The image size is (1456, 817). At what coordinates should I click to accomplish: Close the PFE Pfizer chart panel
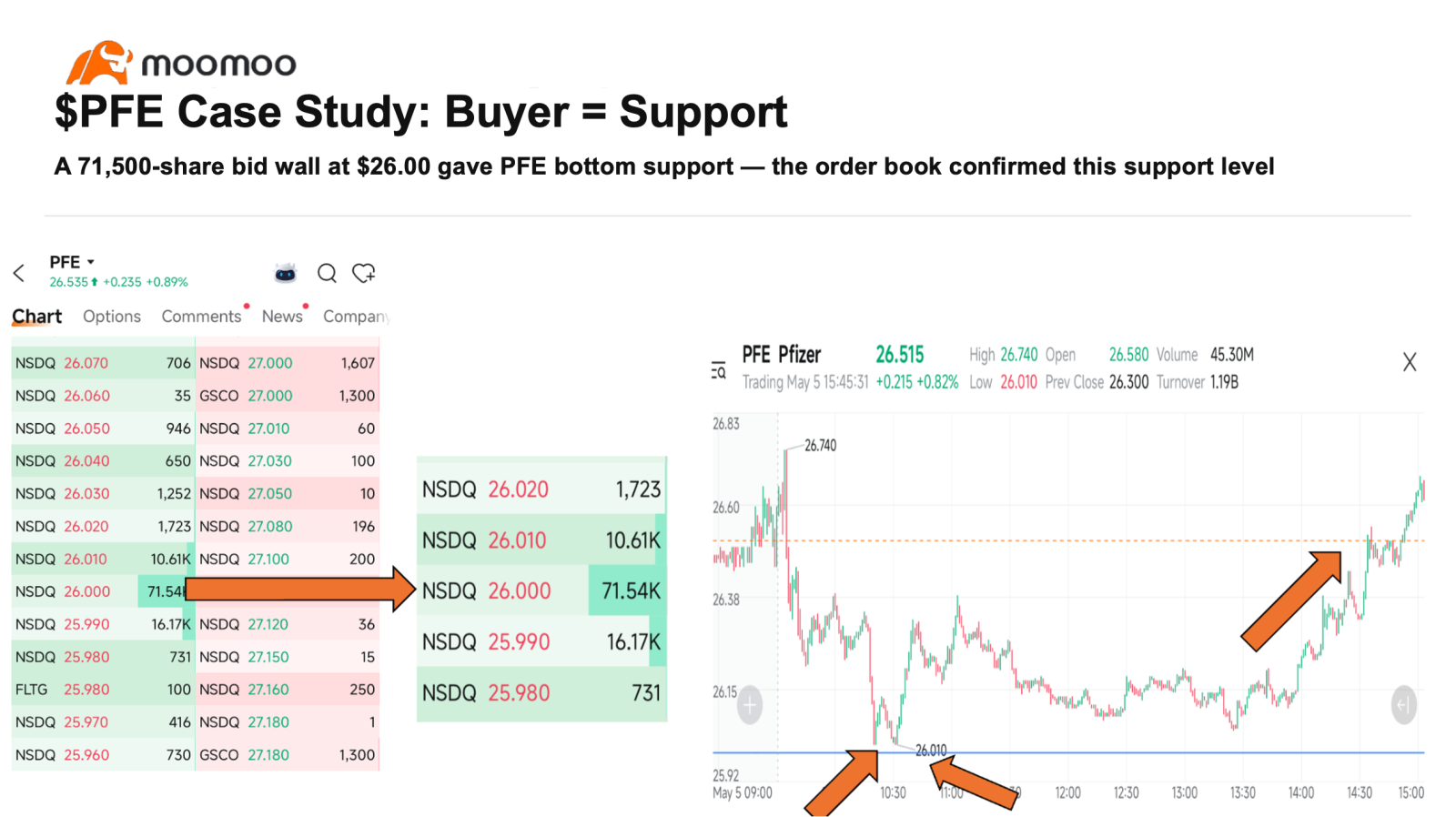(1410, 362)
